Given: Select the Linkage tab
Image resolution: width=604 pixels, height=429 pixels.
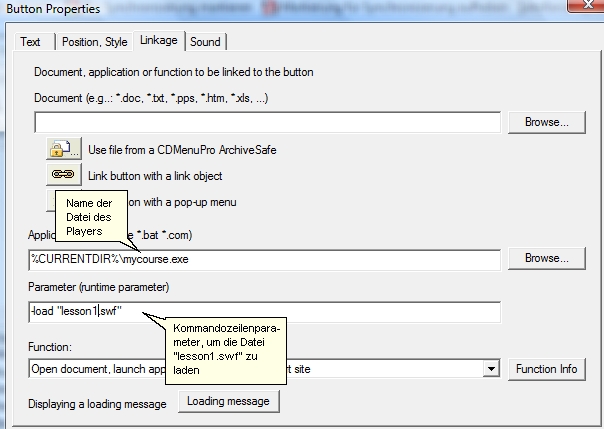Looking at the screenshot, I should point(160,41).
